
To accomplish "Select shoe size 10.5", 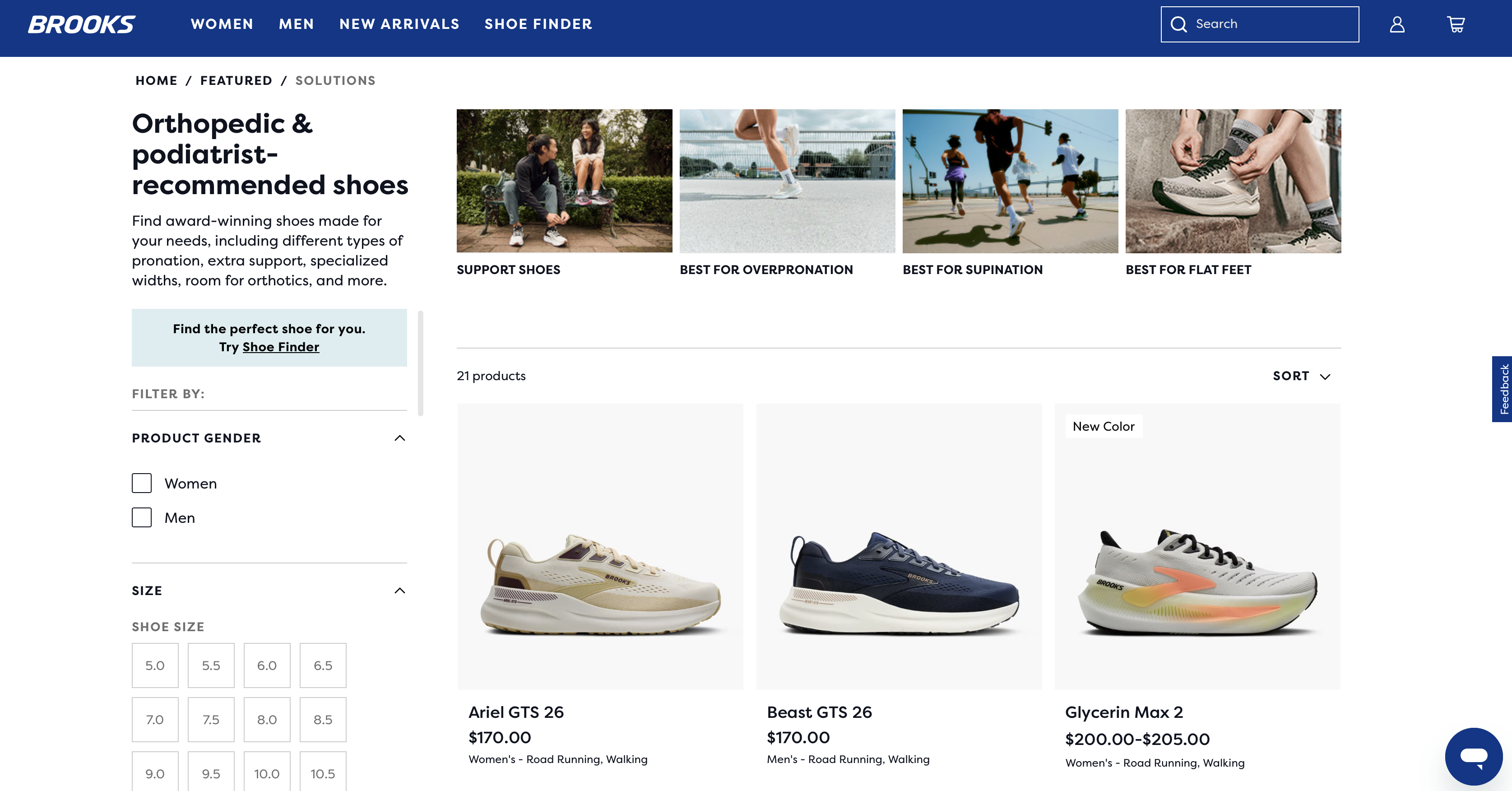I will 323,772.
